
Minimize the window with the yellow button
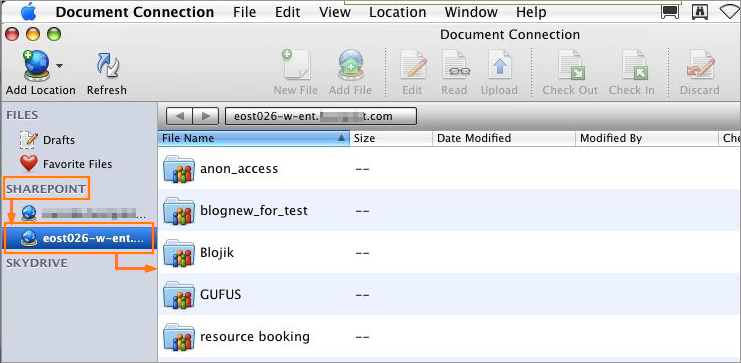tap(33, 34)
